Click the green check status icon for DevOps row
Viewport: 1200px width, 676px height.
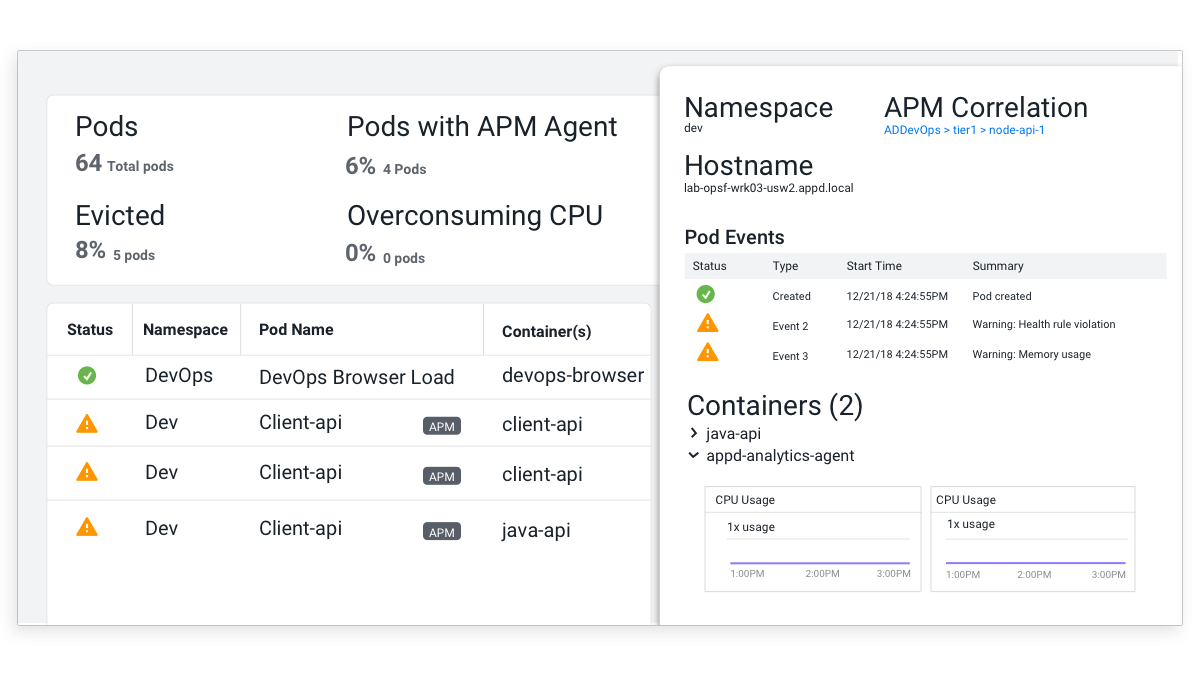(87, 376)
